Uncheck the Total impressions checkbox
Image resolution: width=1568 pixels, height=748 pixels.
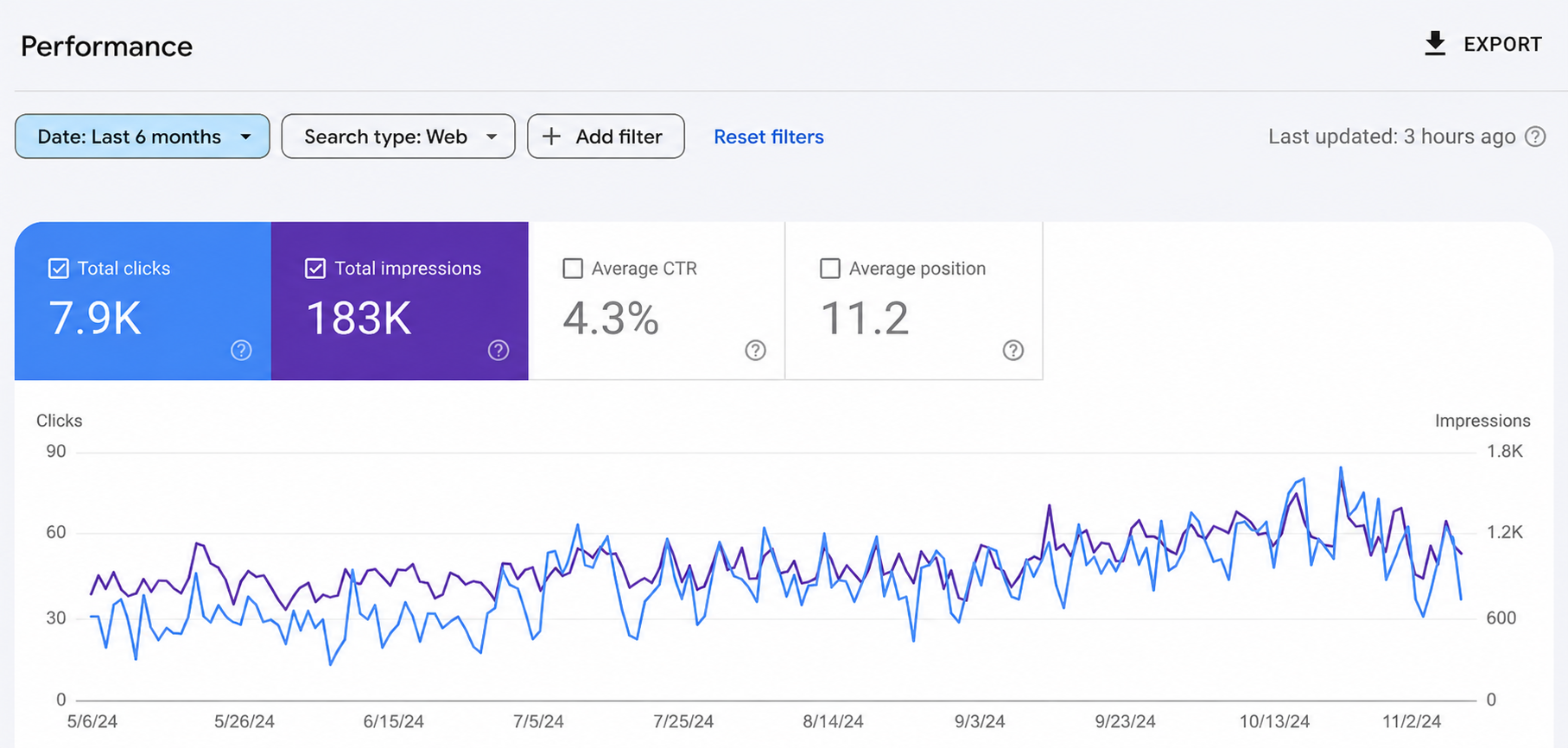click(x=315, y=269)
